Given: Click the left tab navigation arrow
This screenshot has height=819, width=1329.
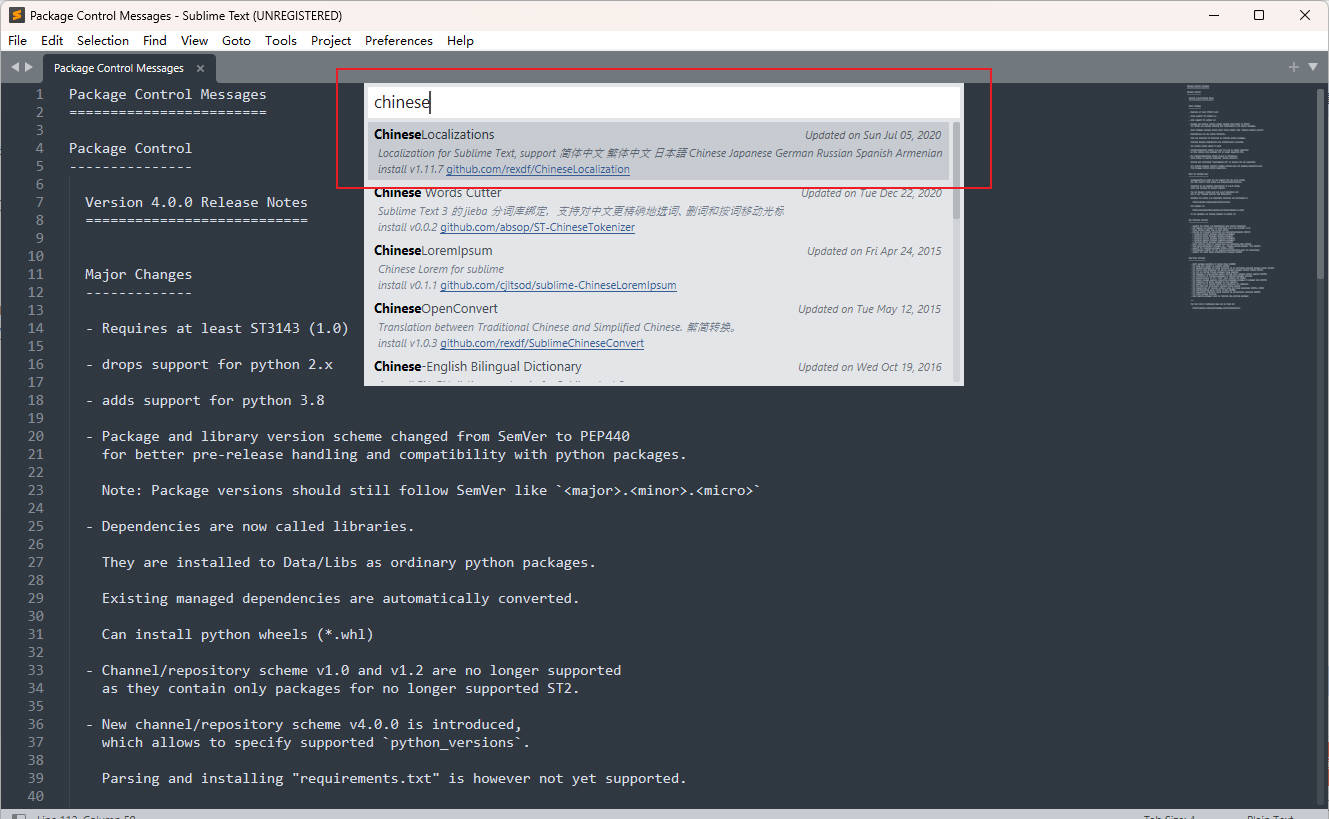Looking at the screenshot, I should point(15,67).
